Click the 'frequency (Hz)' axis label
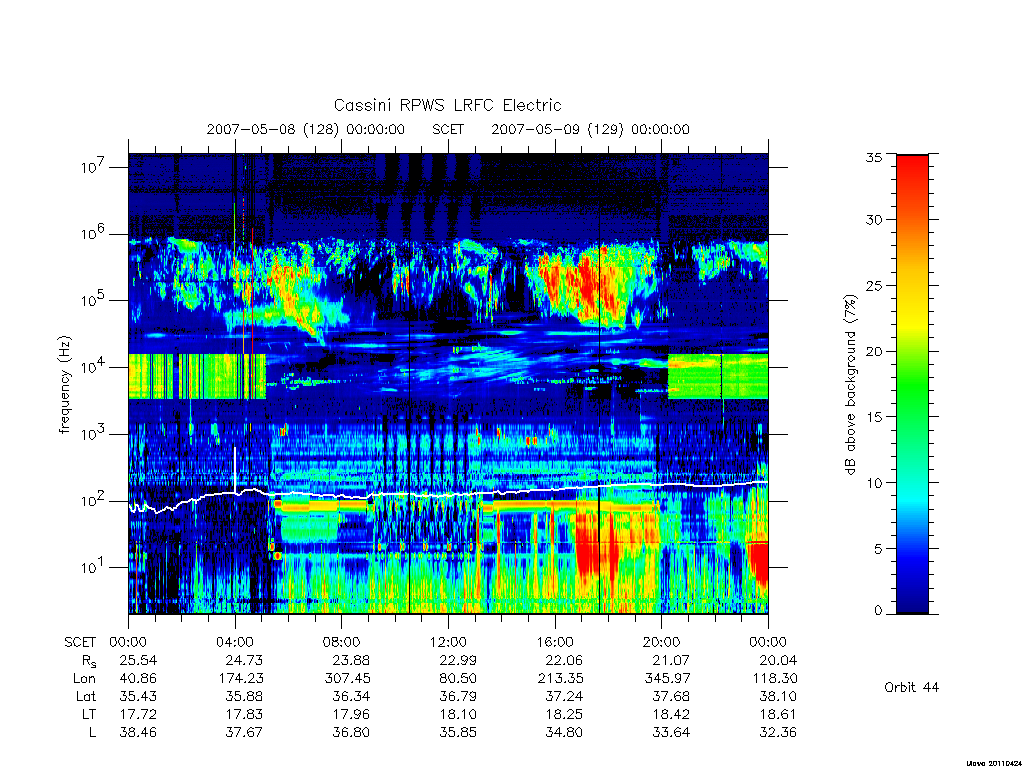This screenshot has height=768, width=1024. 64,385
